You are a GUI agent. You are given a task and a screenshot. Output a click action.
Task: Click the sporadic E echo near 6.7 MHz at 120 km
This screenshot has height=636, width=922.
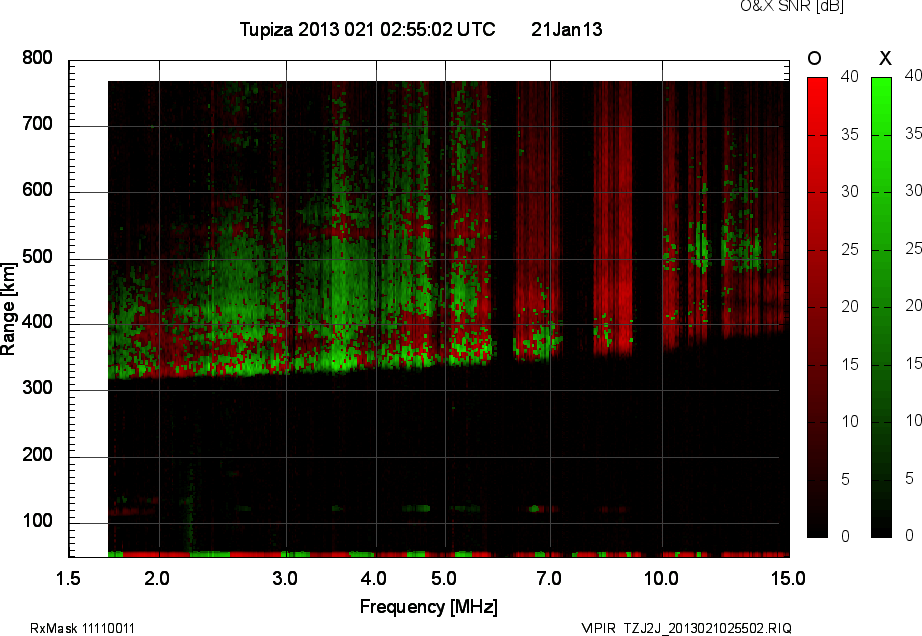pyautogui.click(x=535, y=508)
